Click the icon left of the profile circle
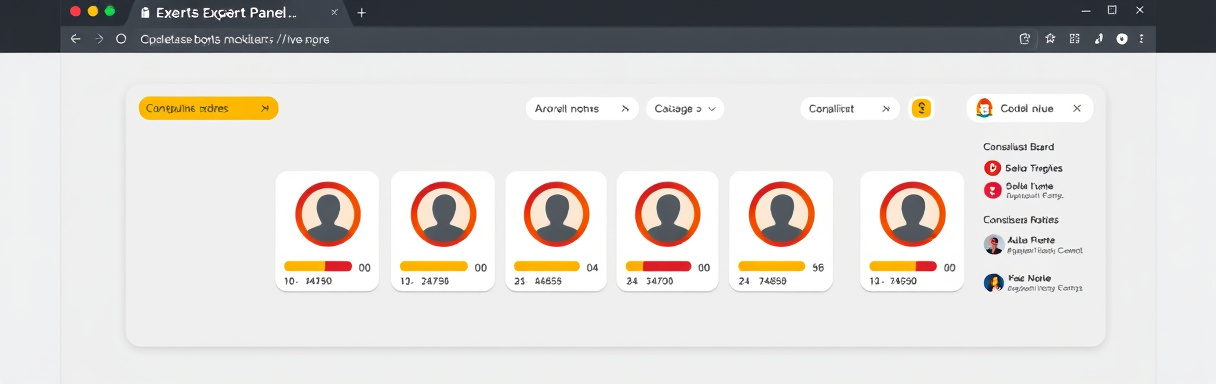 point(1099,39)
